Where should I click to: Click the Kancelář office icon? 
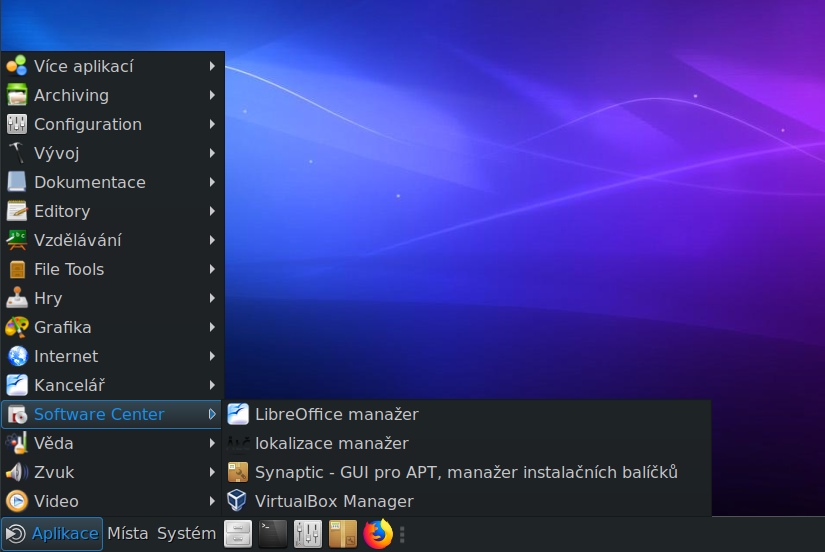(x=16, y=385)
